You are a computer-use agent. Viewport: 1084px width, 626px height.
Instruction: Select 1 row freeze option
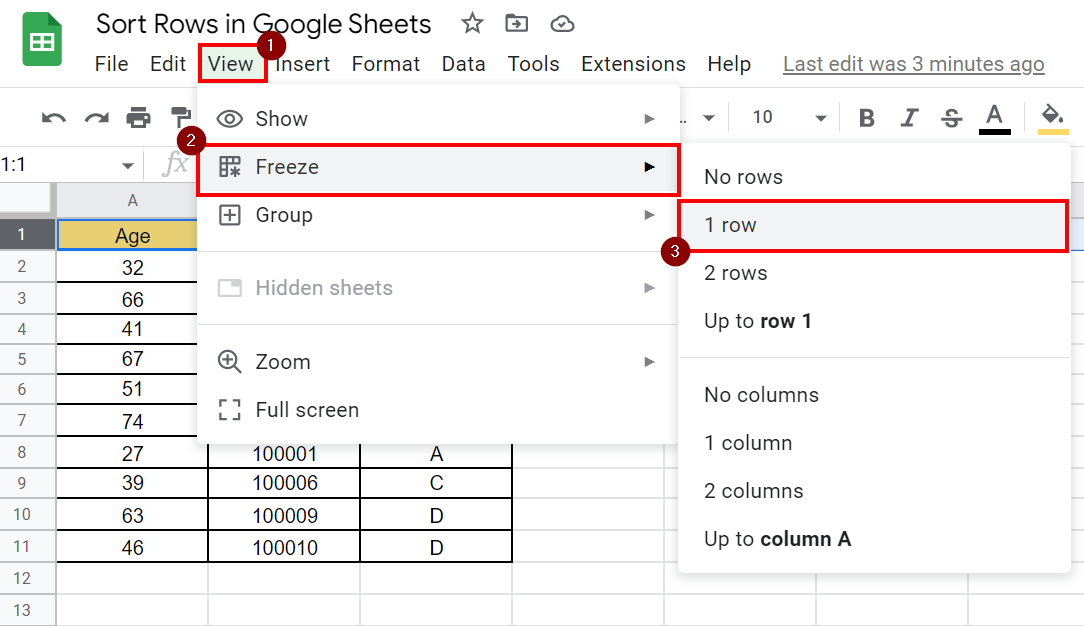click(874, 225)
